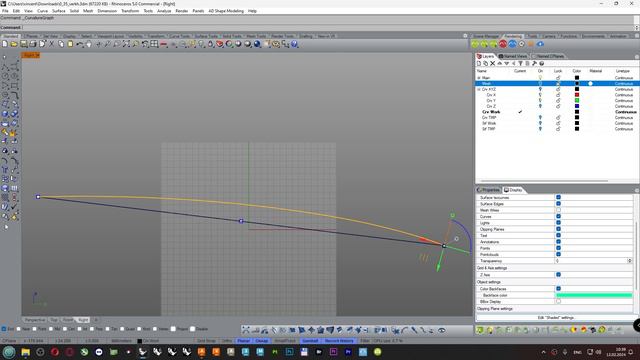The height and width of the screenshot is (360, 640).
Task: Enable the Near osnap checkbox
Action: pos(19,329)
